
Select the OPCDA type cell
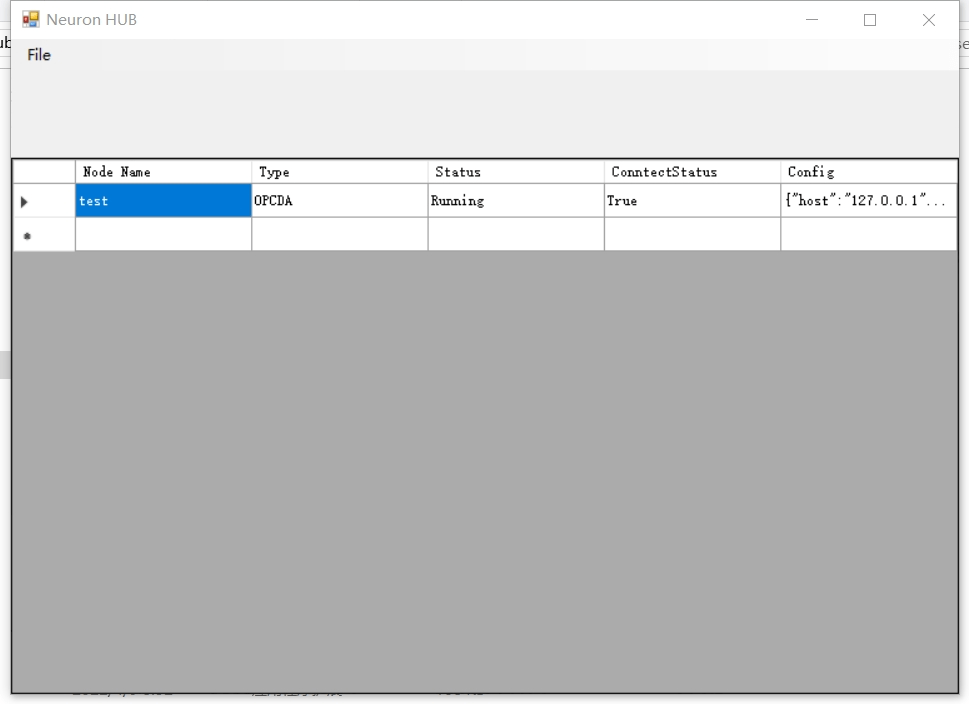point(339,201)
